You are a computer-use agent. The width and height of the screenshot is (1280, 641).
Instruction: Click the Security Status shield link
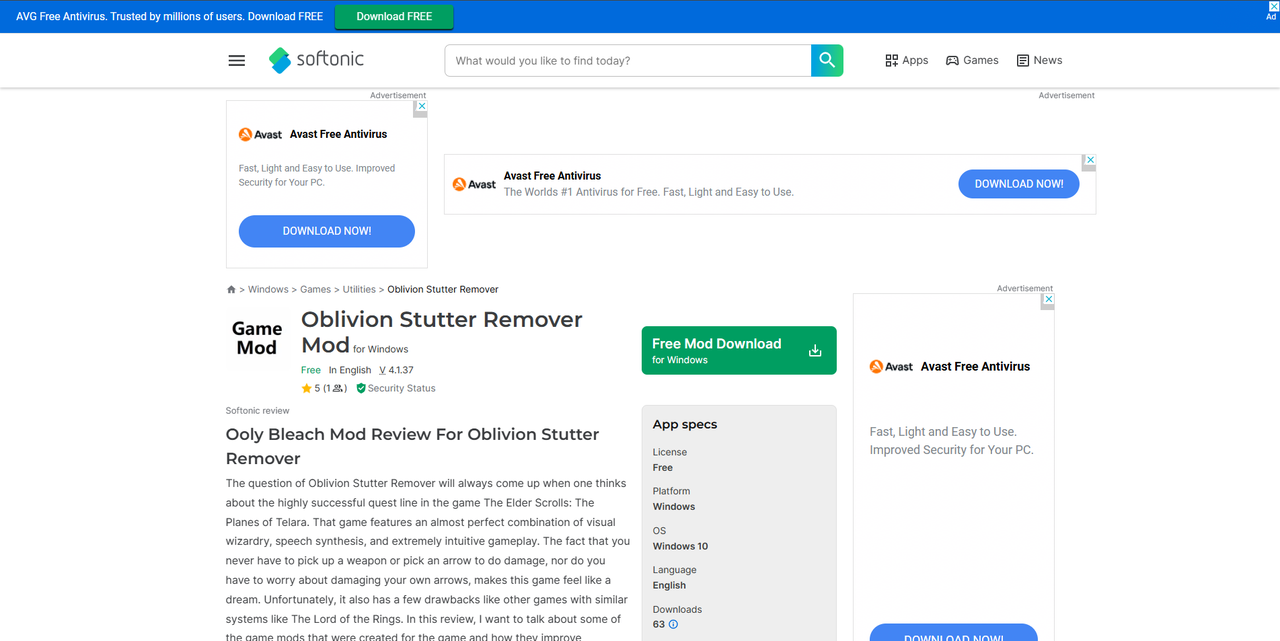click(x=396, y=388)
